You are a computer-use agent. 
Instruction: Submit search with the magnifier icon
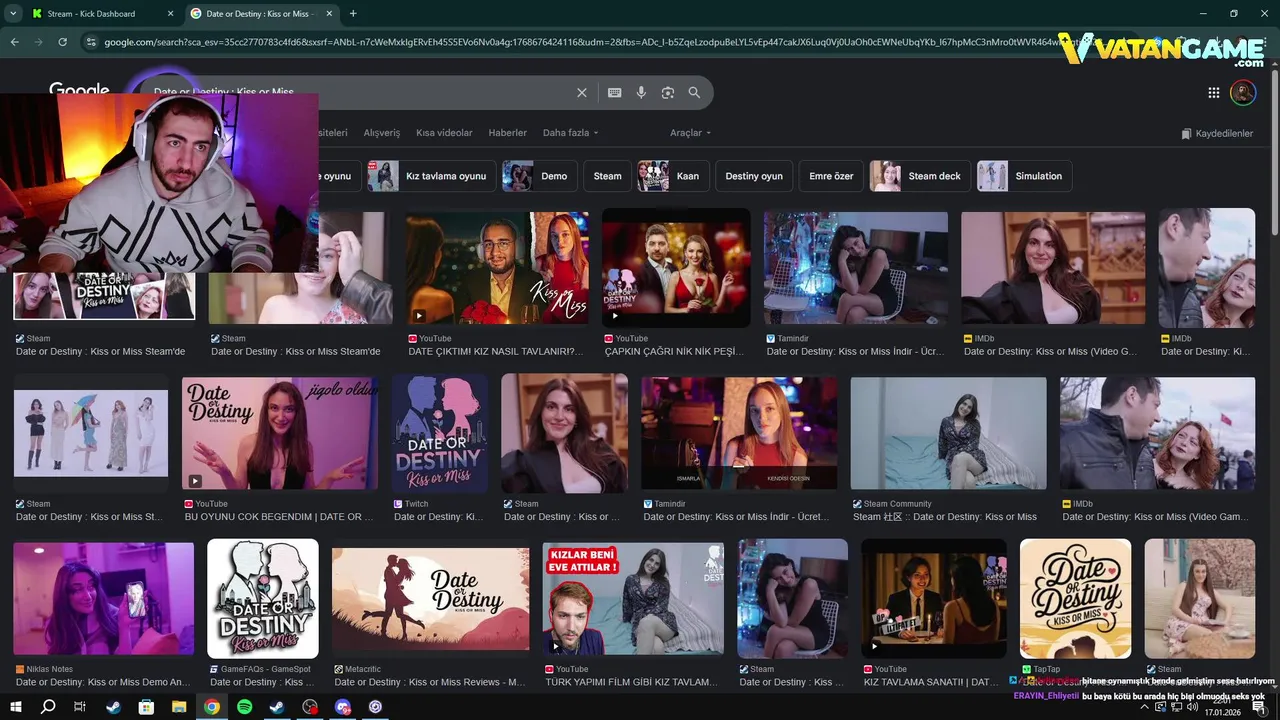694,92
